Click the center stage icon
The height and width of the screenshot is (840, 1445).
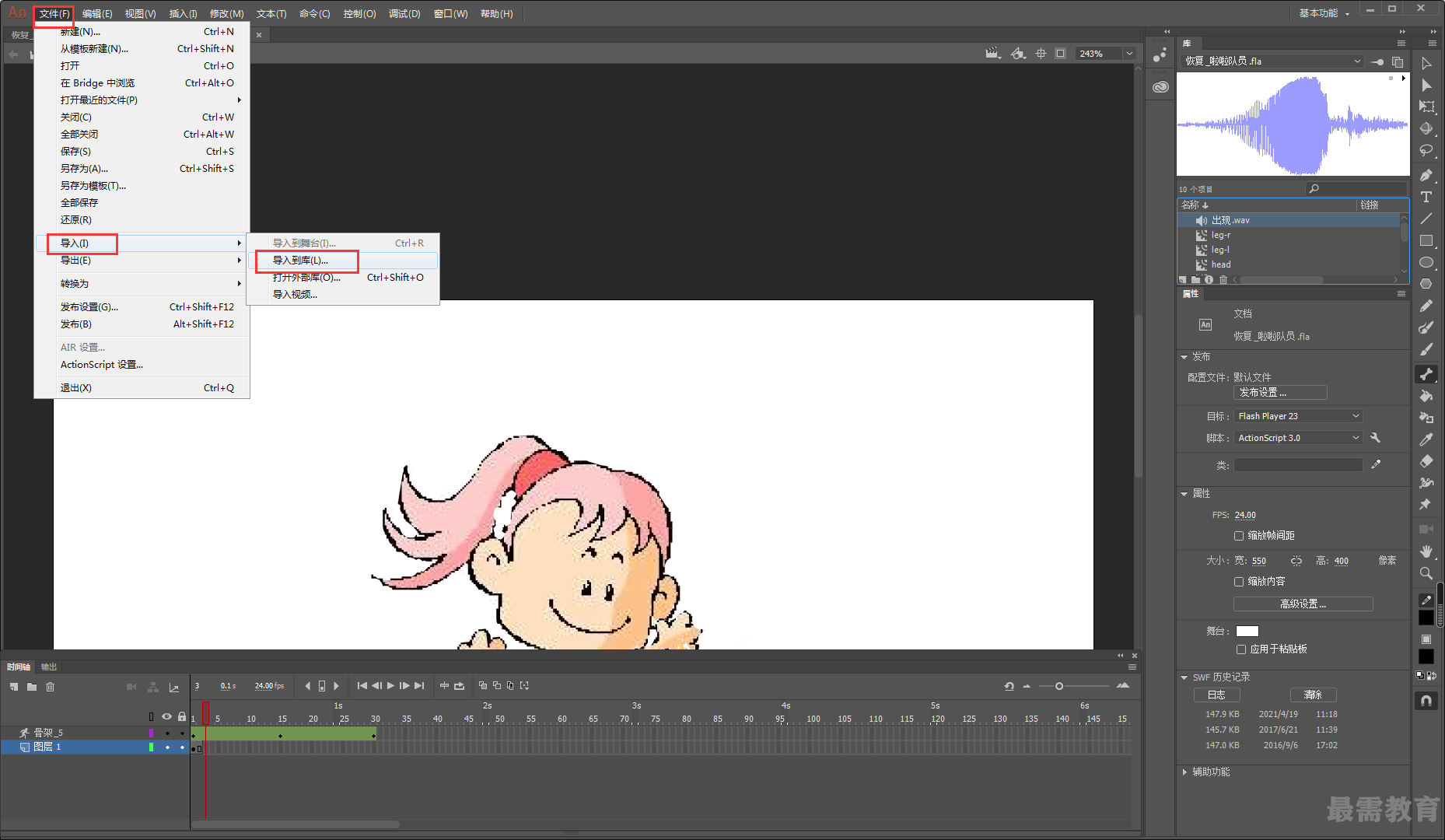(x=1041, y=54)
